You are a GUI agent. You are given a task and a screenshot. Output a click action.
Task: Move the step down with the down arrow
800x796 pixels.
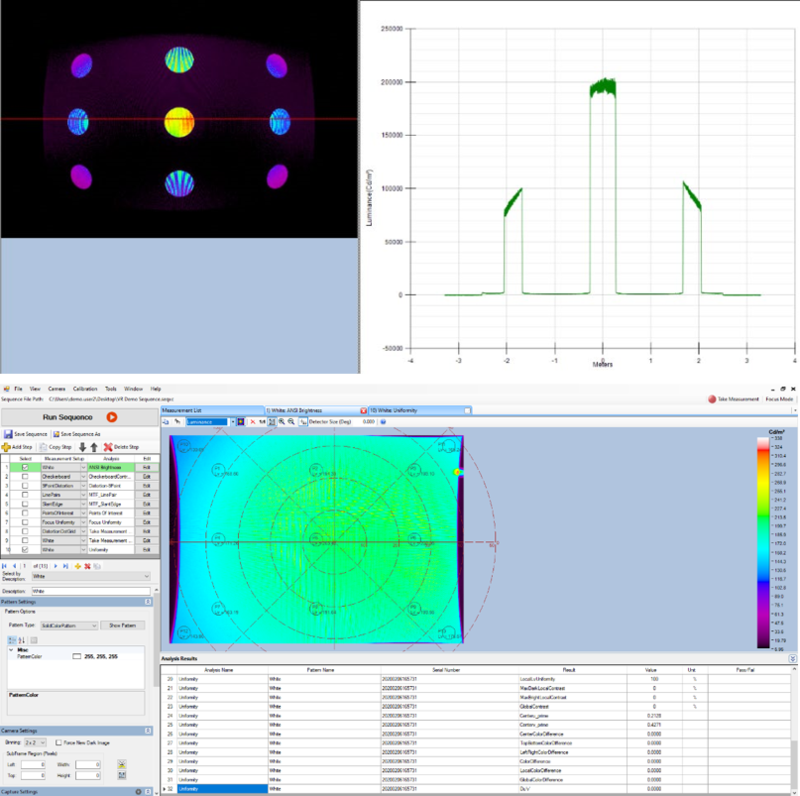82,447
